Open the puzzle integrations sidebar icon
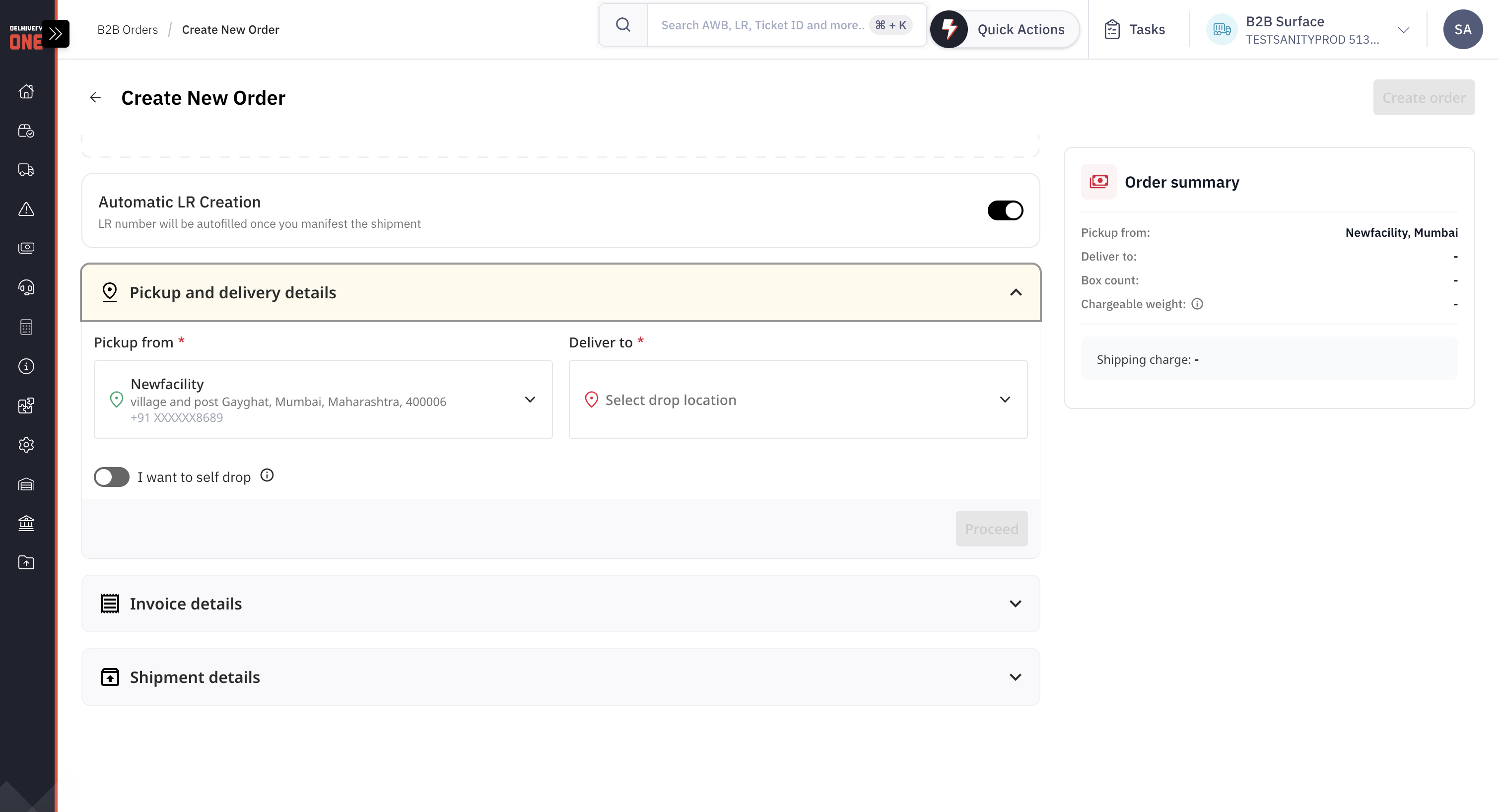1499x812 pixels. pyautogui.click(x=26, y=405)
